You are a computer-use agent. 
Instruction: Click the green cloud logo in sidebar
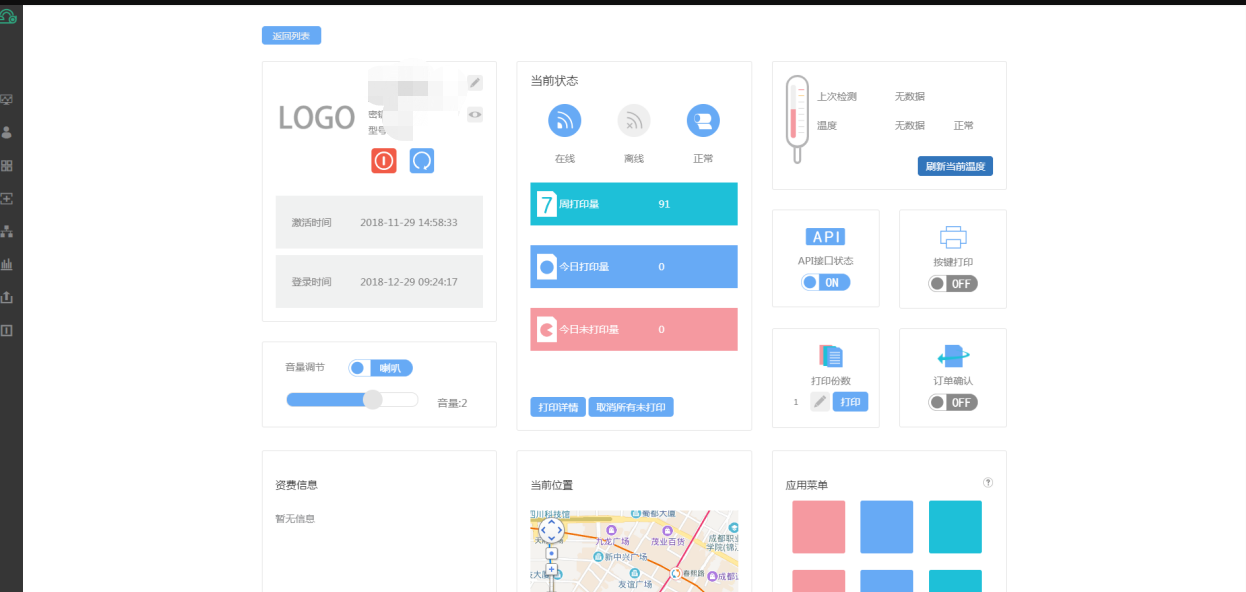tap(8, 16)
